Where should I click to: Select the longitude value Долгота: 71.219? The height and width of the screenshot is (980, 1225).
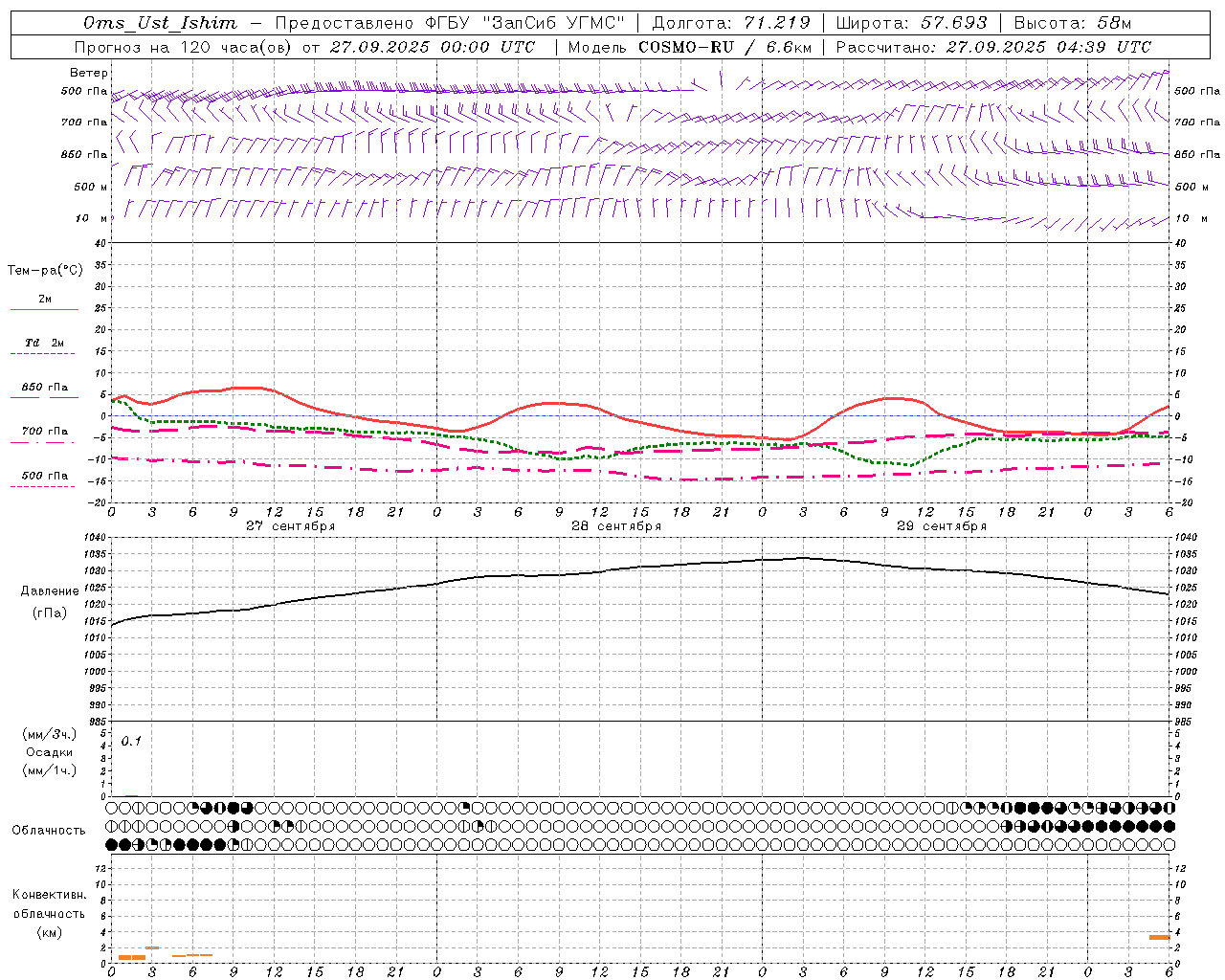[731, 23]
